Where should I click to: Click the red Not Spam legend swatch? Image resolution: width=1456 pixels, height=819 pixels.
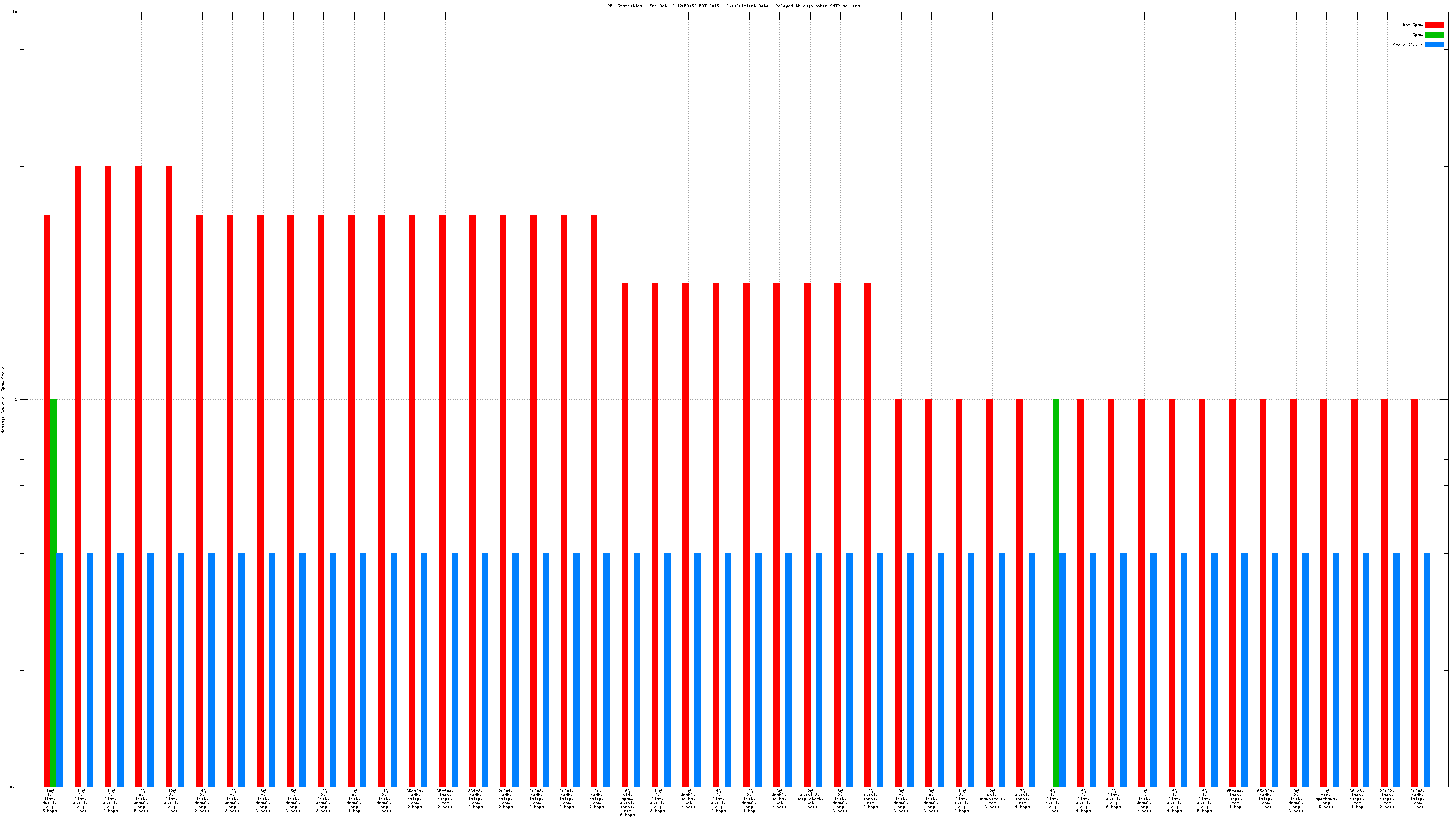coord(1434,25)
